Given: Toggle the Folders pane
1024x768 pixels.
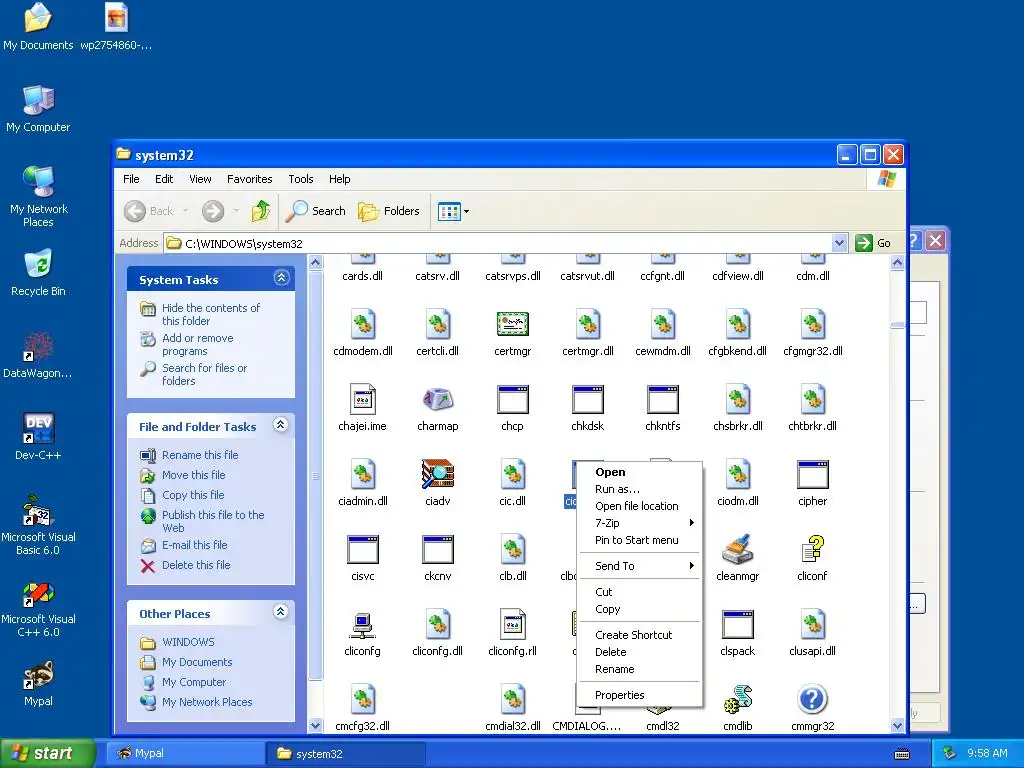Looking at the screenshot, I should point(389,211).
